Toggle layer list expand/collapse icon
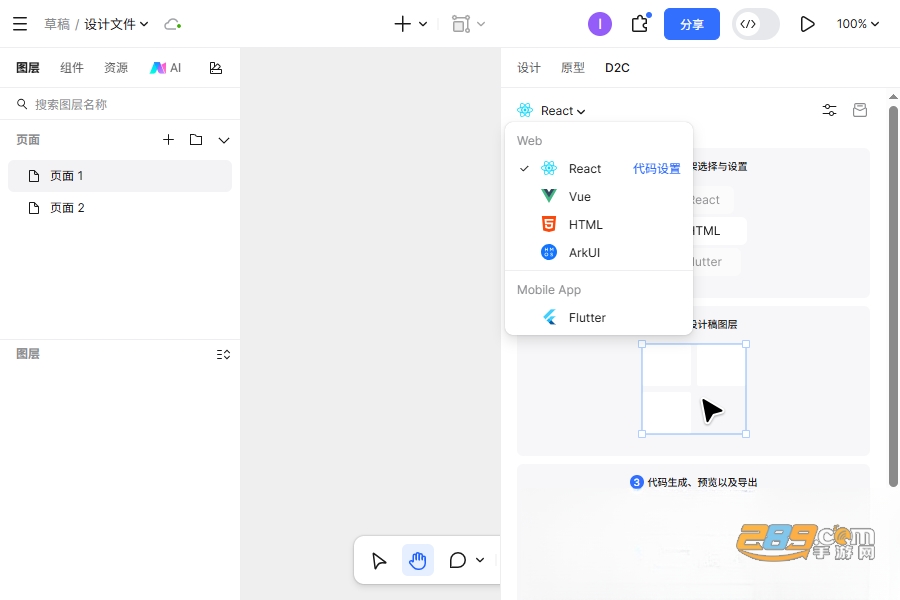 coord(223,354)
